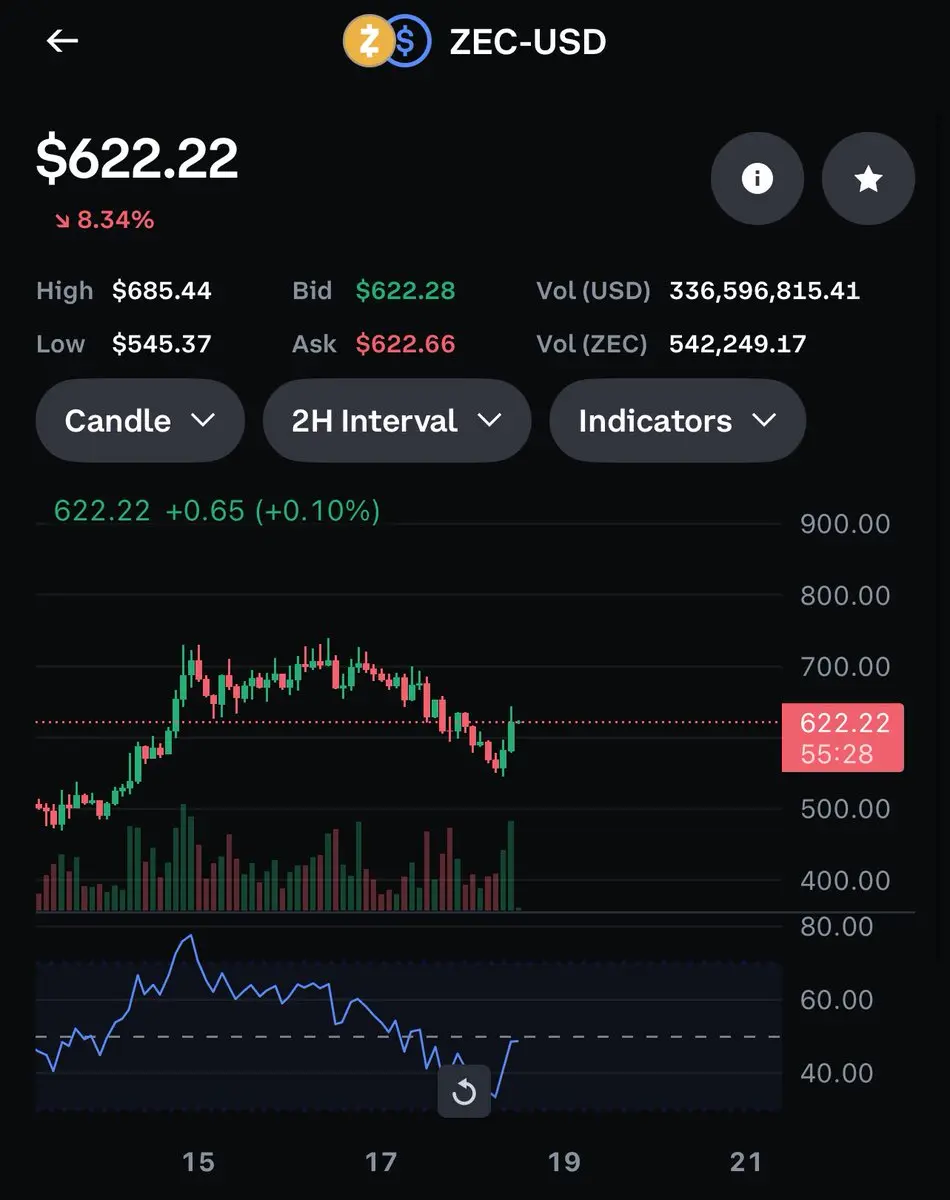Tap the date label 19

click(564, 1162)
